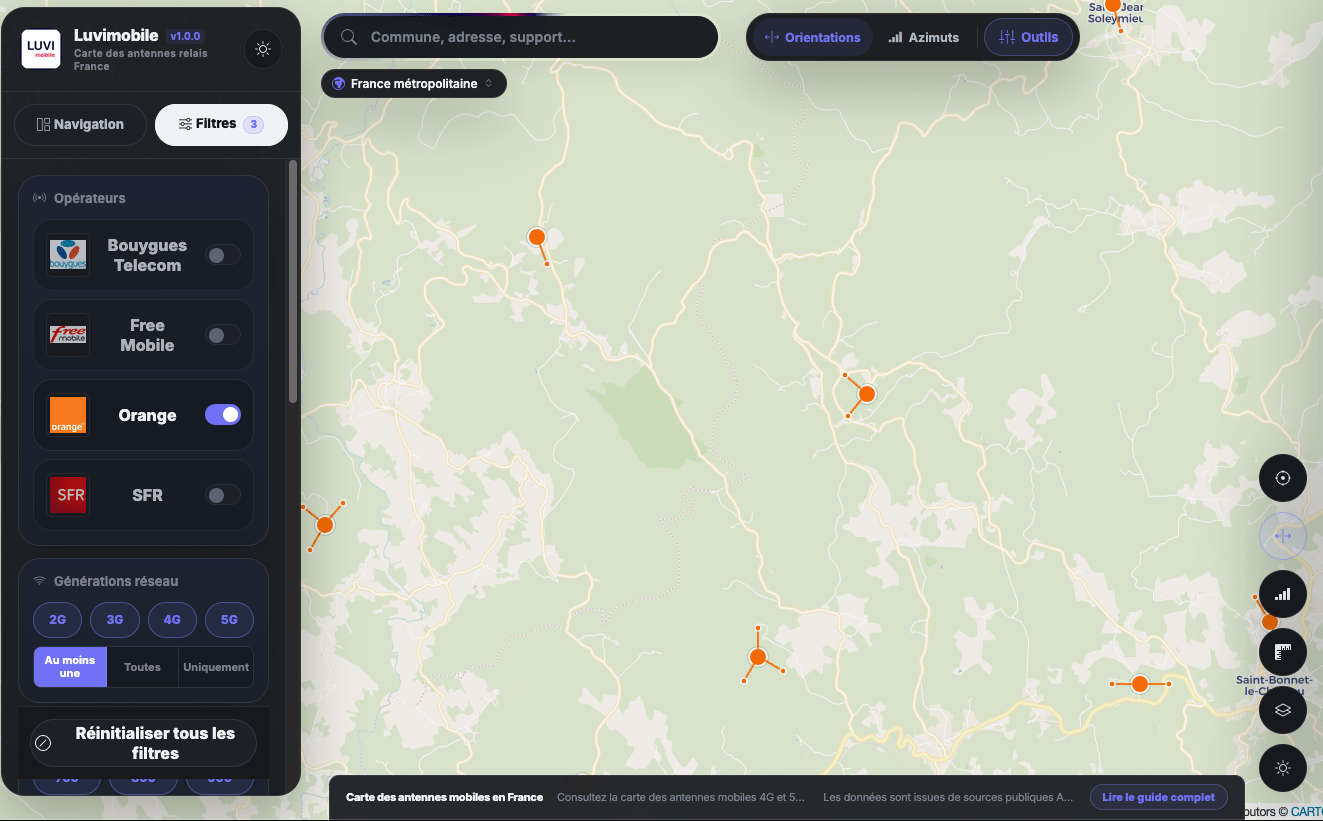Screen dimensions: 1323x821
Task: Click 'Réinitialiser tous les filtres' button
Action: tap(143, 743)
